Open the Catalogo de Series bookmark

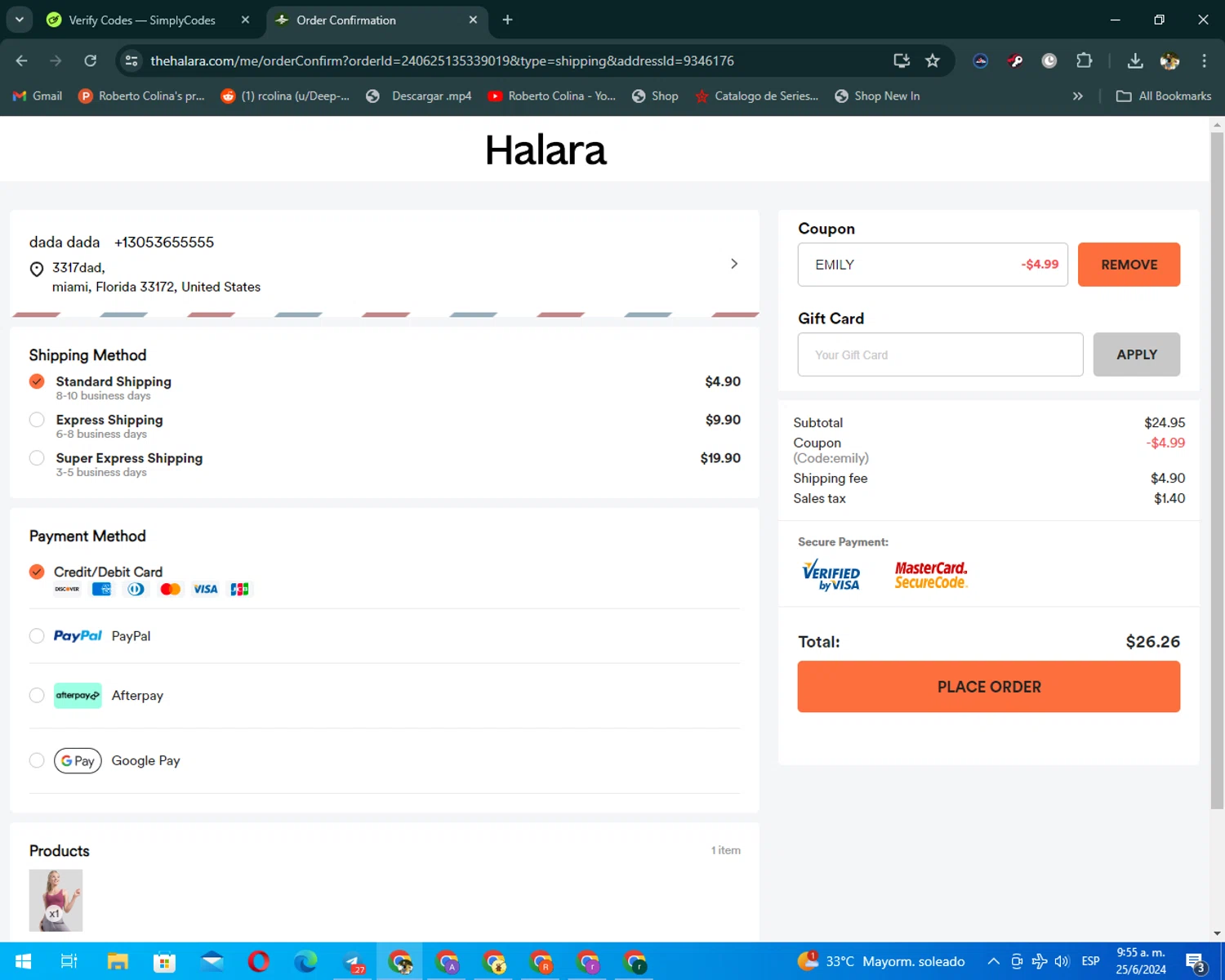(x=756, y=96)
